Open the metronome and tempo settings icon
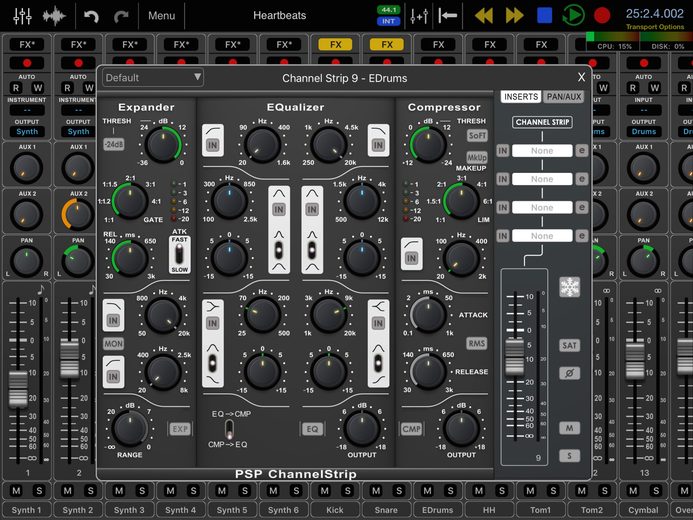Screen dimensions: 693x520 coord(419,16)
